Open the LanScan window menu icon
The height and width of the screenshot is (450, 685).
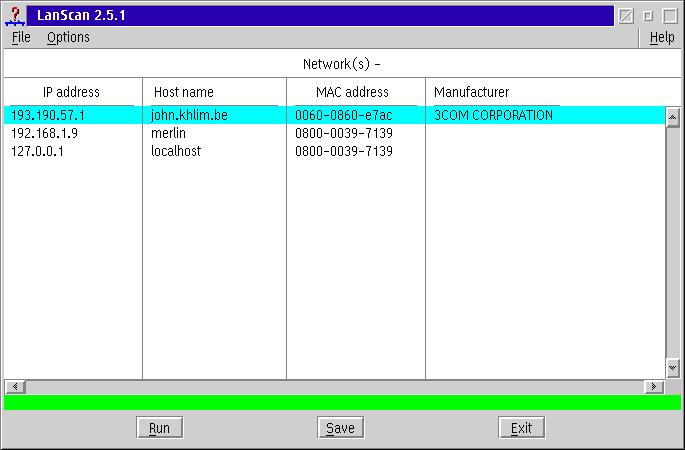[x=15, y=16]
